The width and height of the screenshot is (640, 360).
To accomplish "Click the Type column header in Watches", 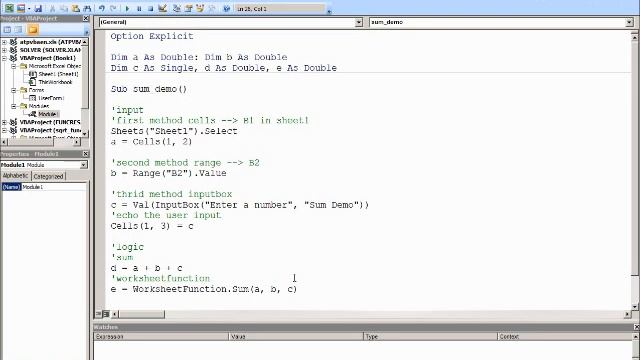I will pos(430,337).
